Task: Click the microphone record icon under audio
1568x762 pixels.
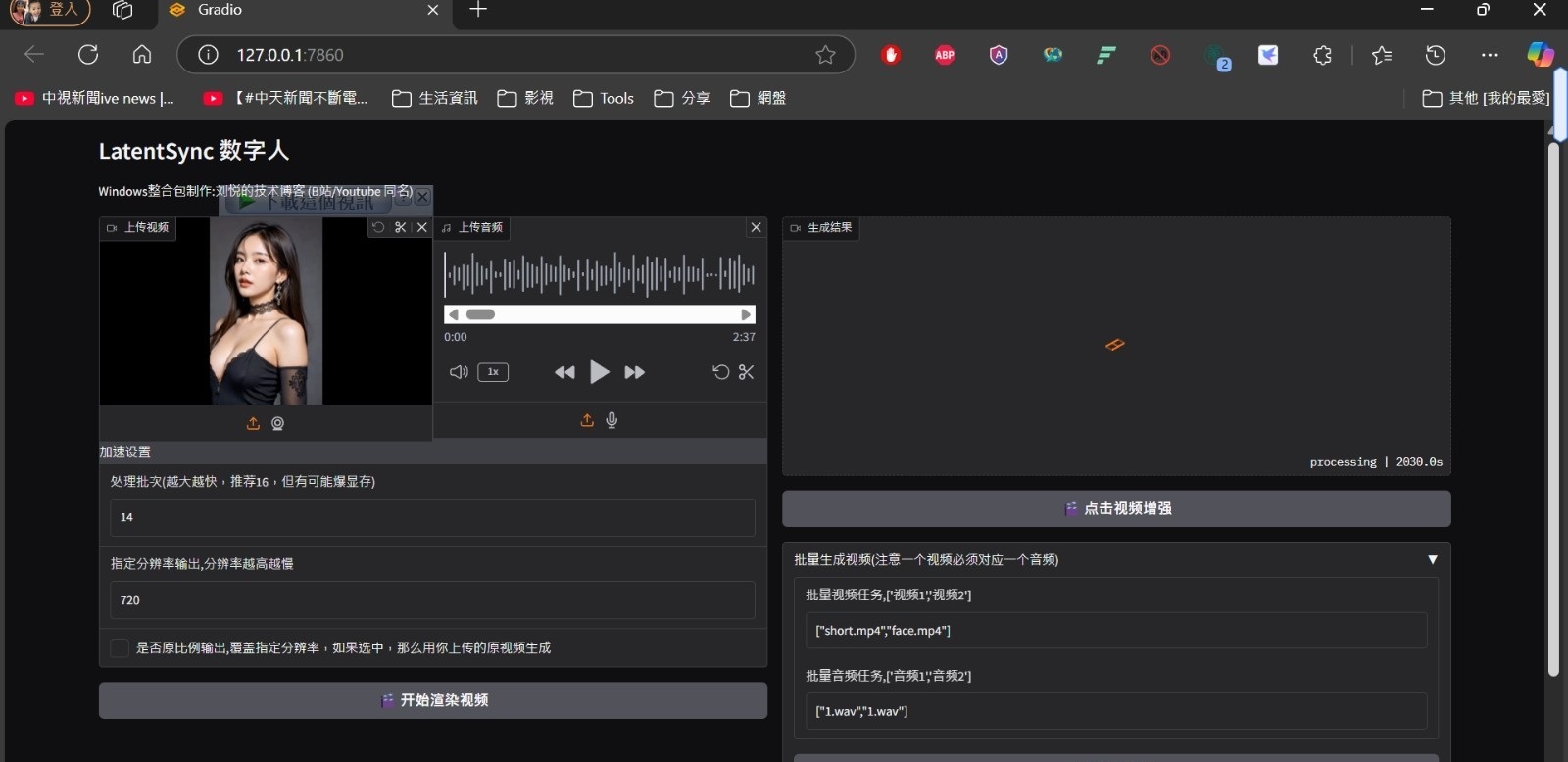Action: point(612,420)
